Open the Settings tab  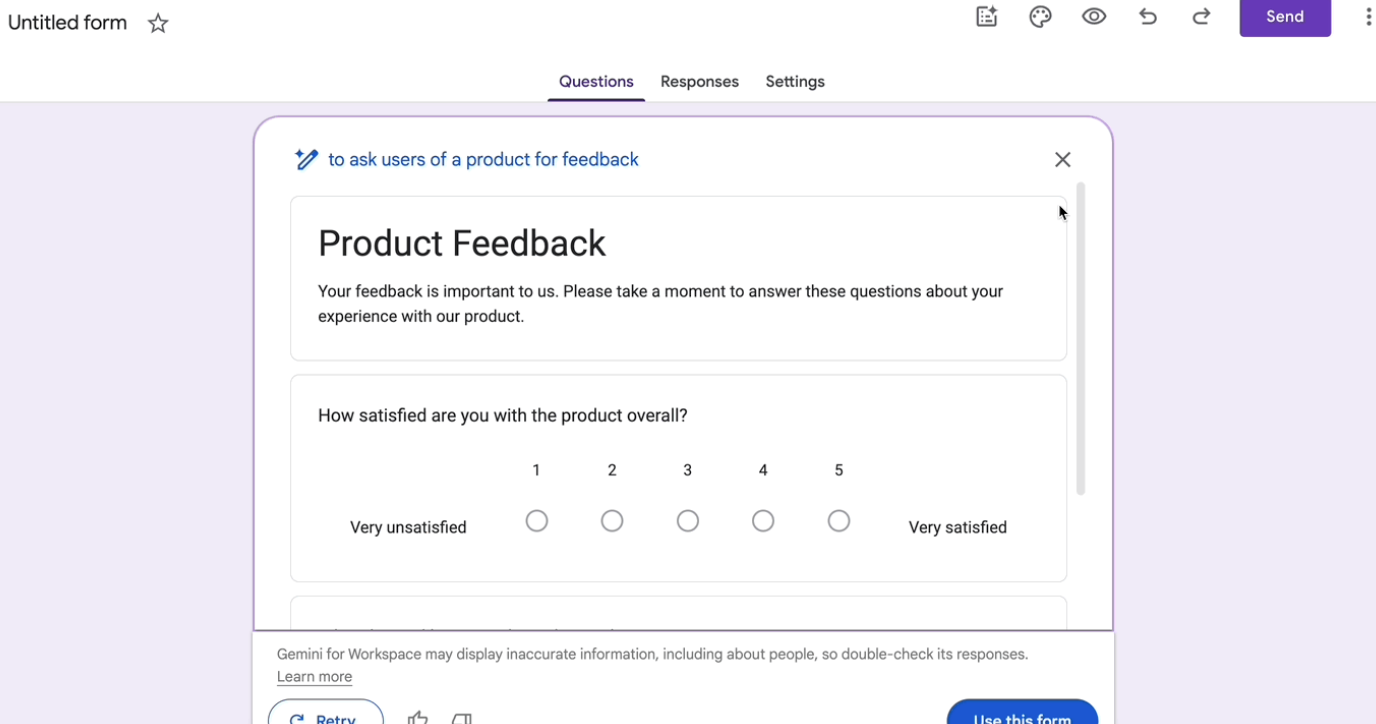click(795, 82)
